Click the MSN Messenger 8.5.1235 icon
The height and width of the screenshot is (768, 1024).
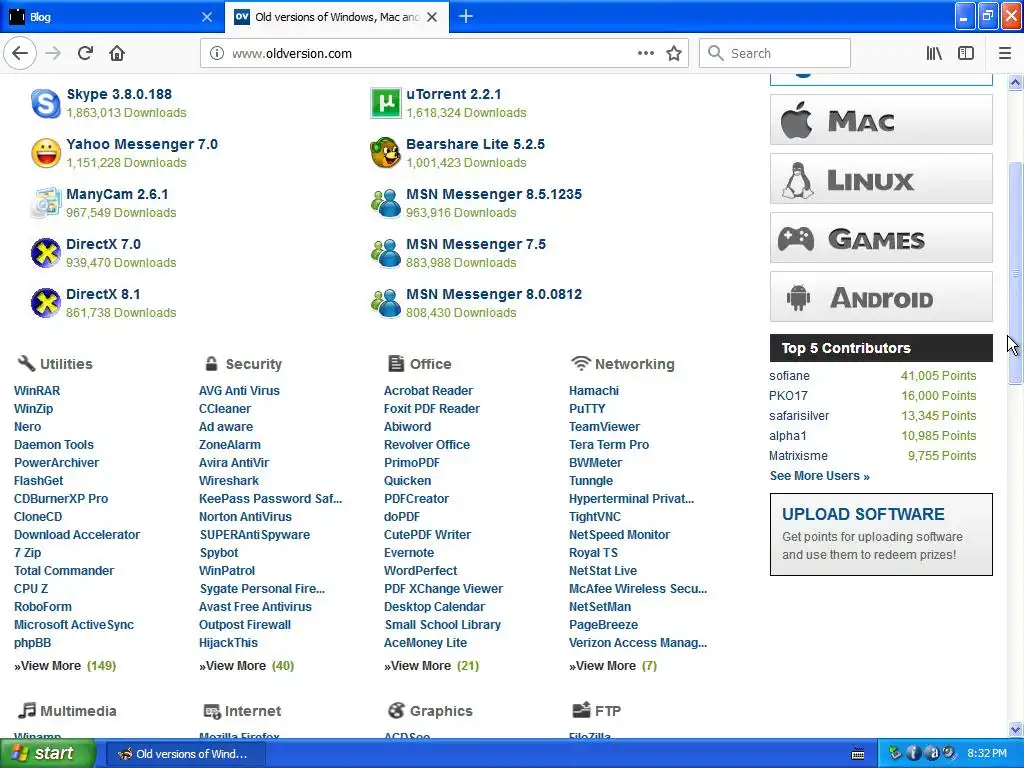385,203
